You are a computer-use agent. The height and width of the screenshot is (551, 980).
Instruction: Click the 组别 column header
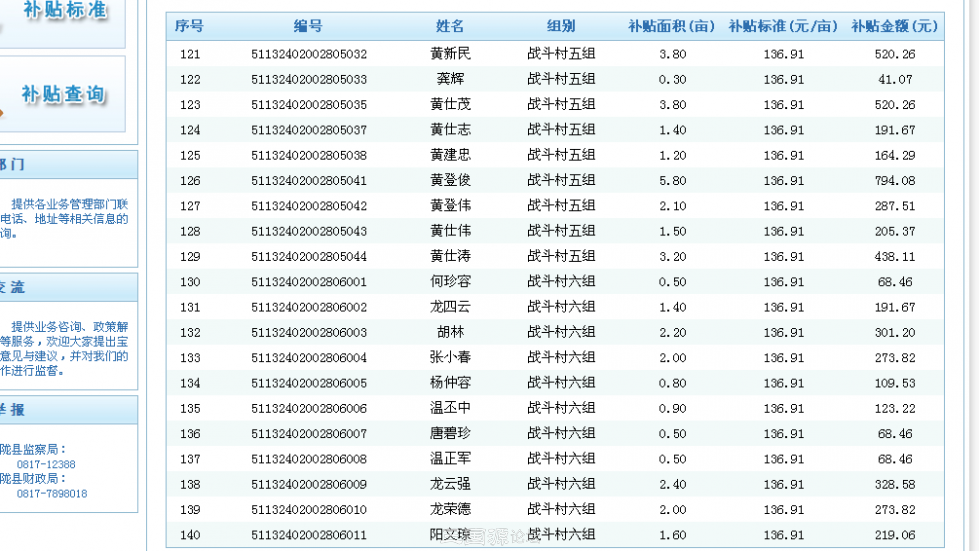click(x=561, y=27)
